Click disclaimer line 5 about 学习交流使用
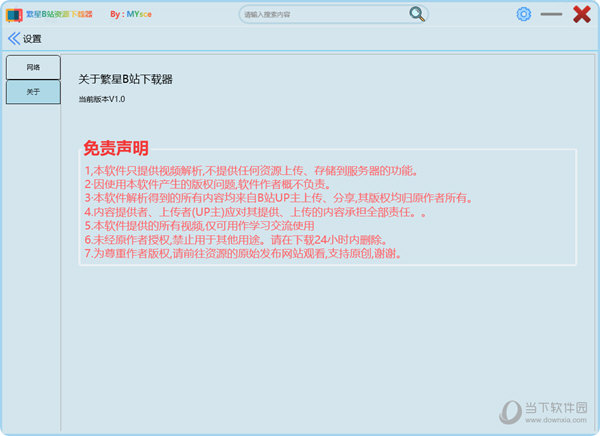Screen dimensions: 600x436 (x=199, y=226)
